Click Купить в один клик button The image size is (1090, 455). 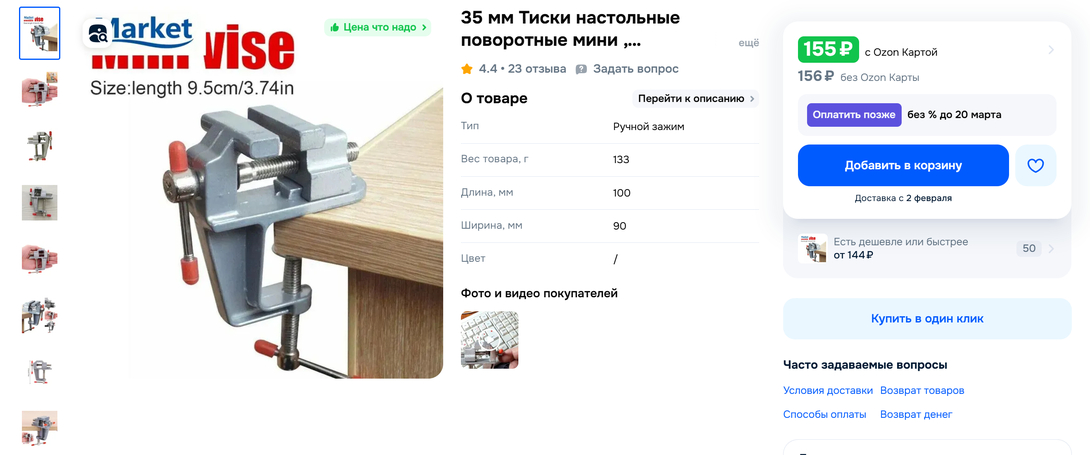tap(927, 319)
